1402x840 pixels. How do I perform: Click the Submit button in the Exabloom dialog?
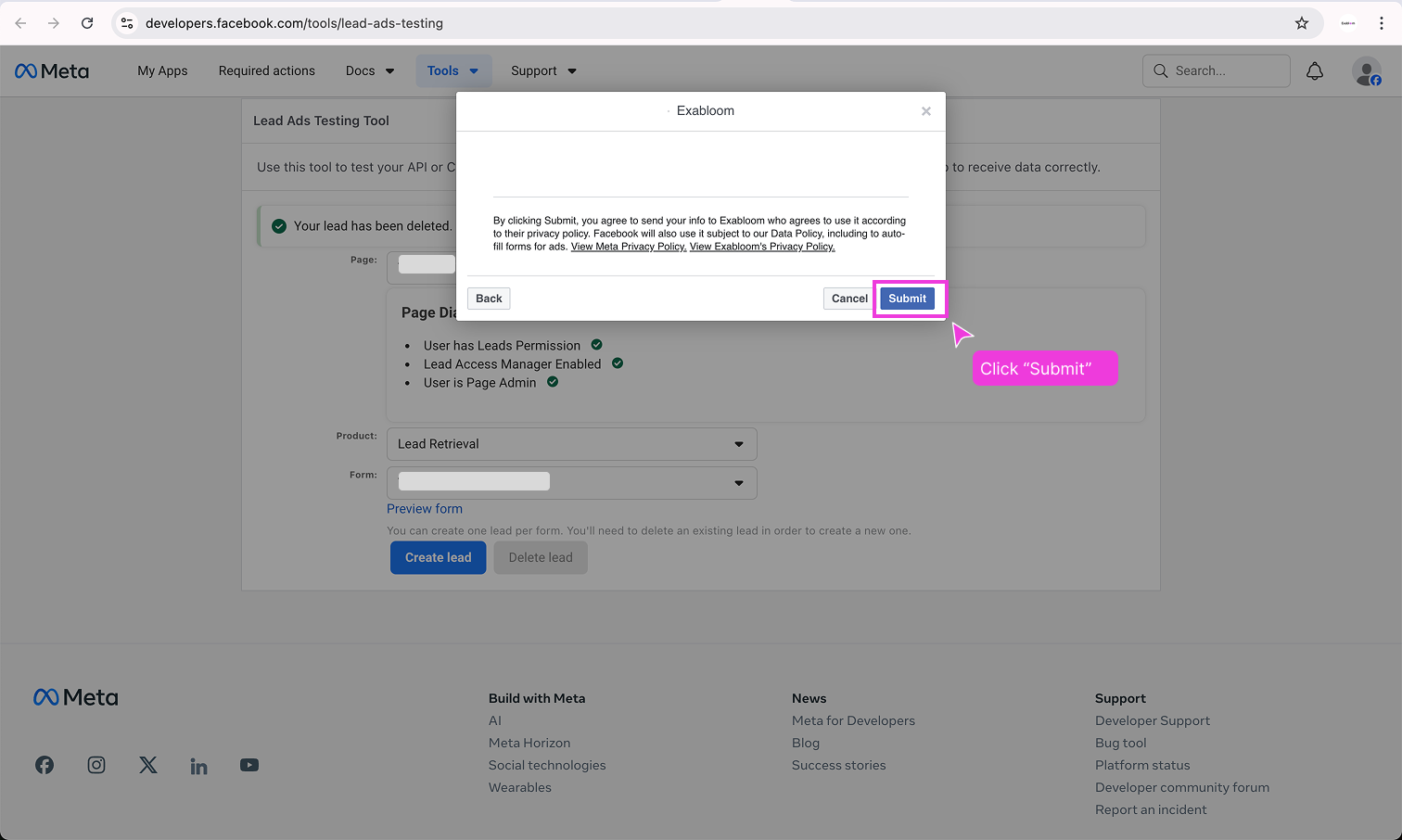pos(907,299)
